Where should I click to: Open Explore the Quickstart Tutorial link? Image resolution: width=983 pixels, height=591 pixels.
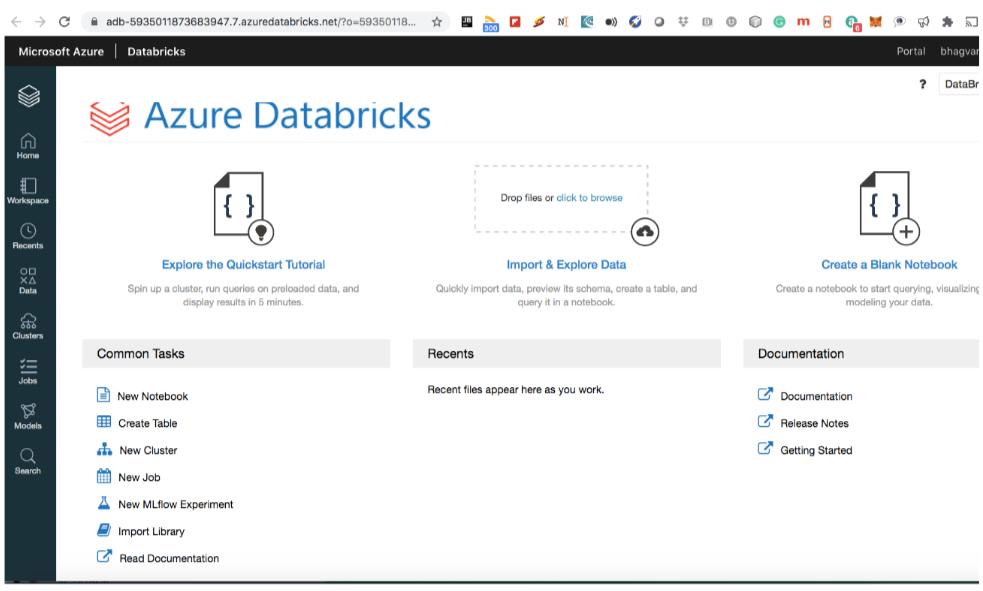(243, 264)
